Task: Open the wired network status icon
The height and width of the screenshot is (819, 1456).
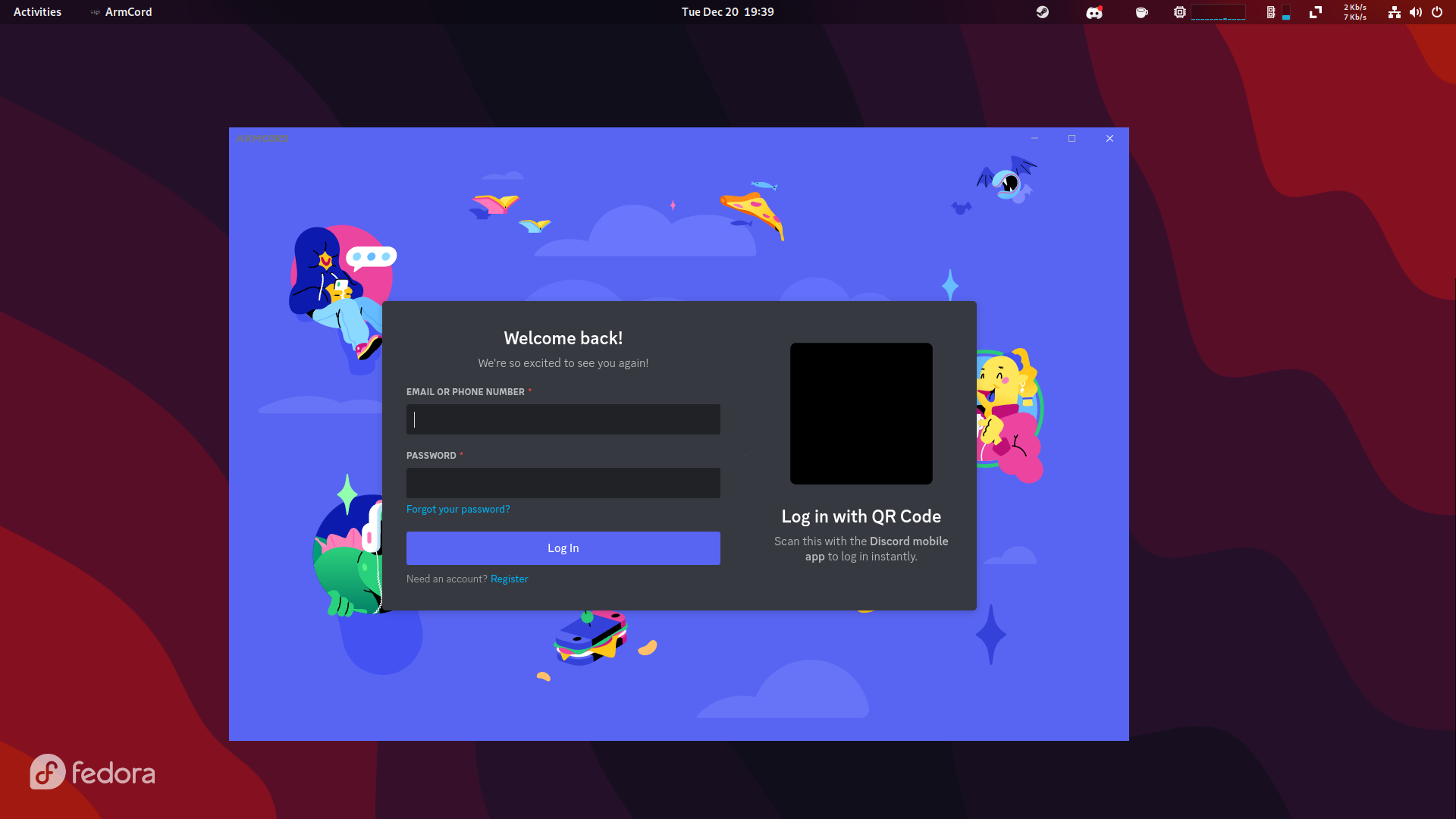Action: (1395, 12)
